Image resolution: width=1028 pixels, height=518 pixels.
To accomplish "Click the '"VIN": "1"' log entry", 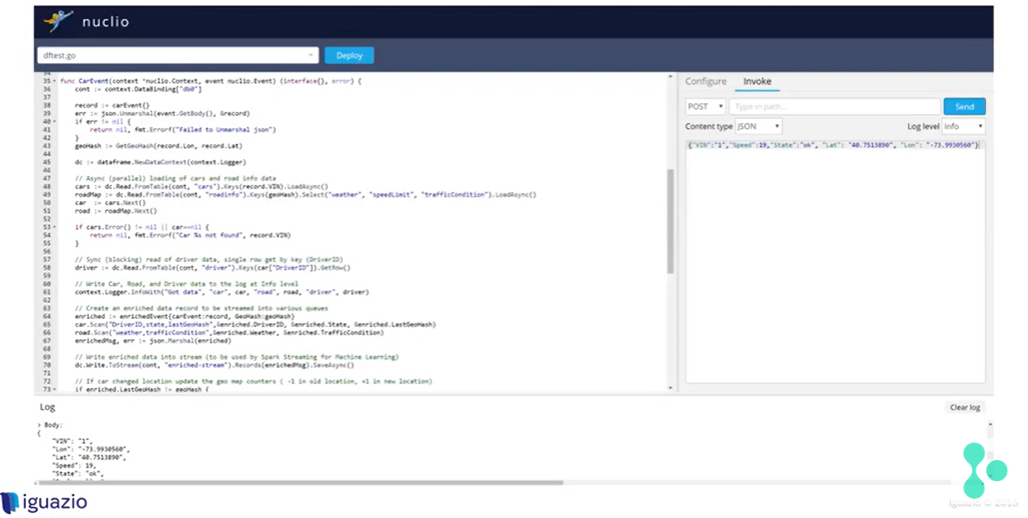I will pos(72,441).
